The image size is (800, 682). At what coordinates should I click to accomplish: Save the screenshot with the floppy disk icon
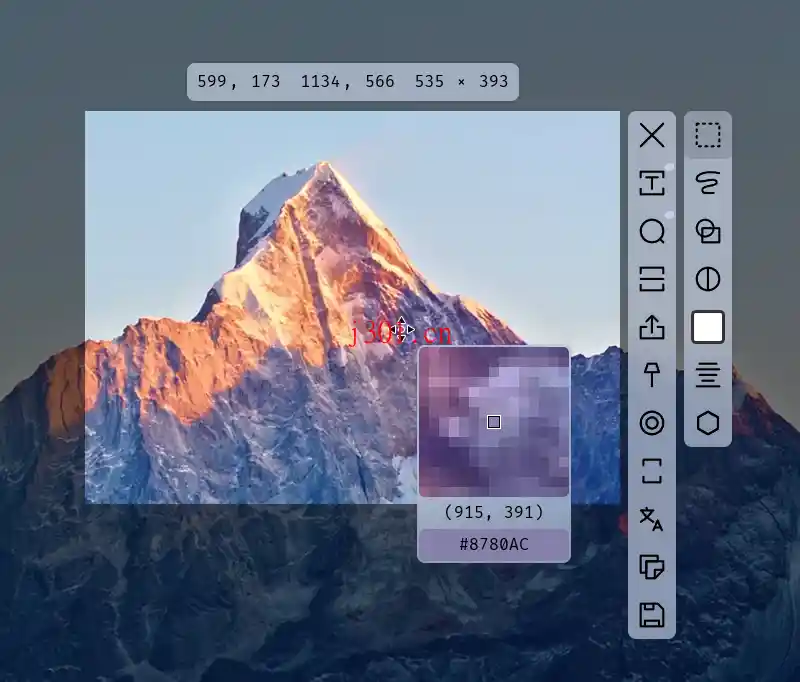(x=652, y=615)
